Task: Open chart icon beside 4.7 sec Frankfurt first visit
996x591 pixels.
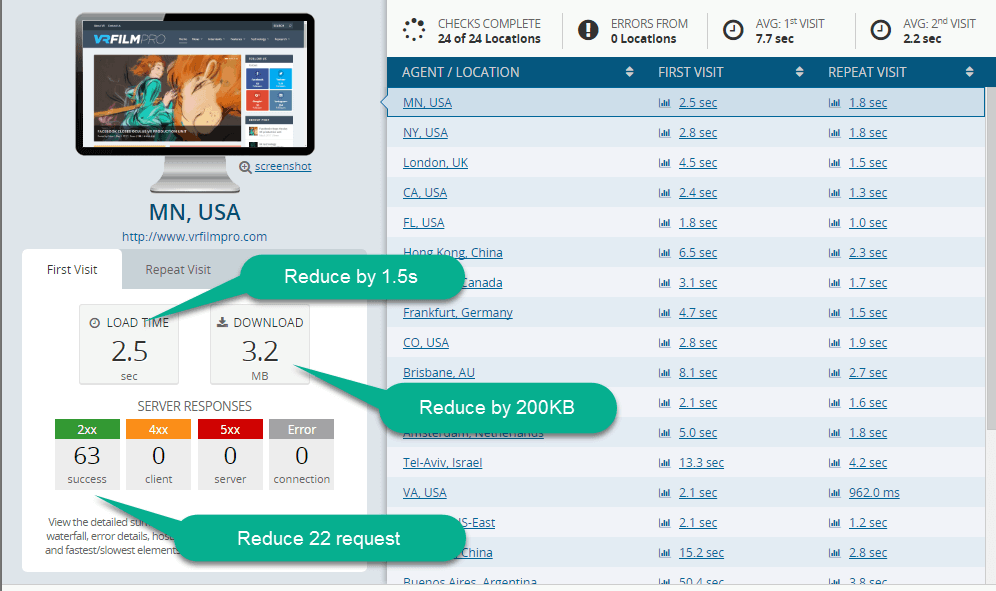Action: click(x=664, y=313)
